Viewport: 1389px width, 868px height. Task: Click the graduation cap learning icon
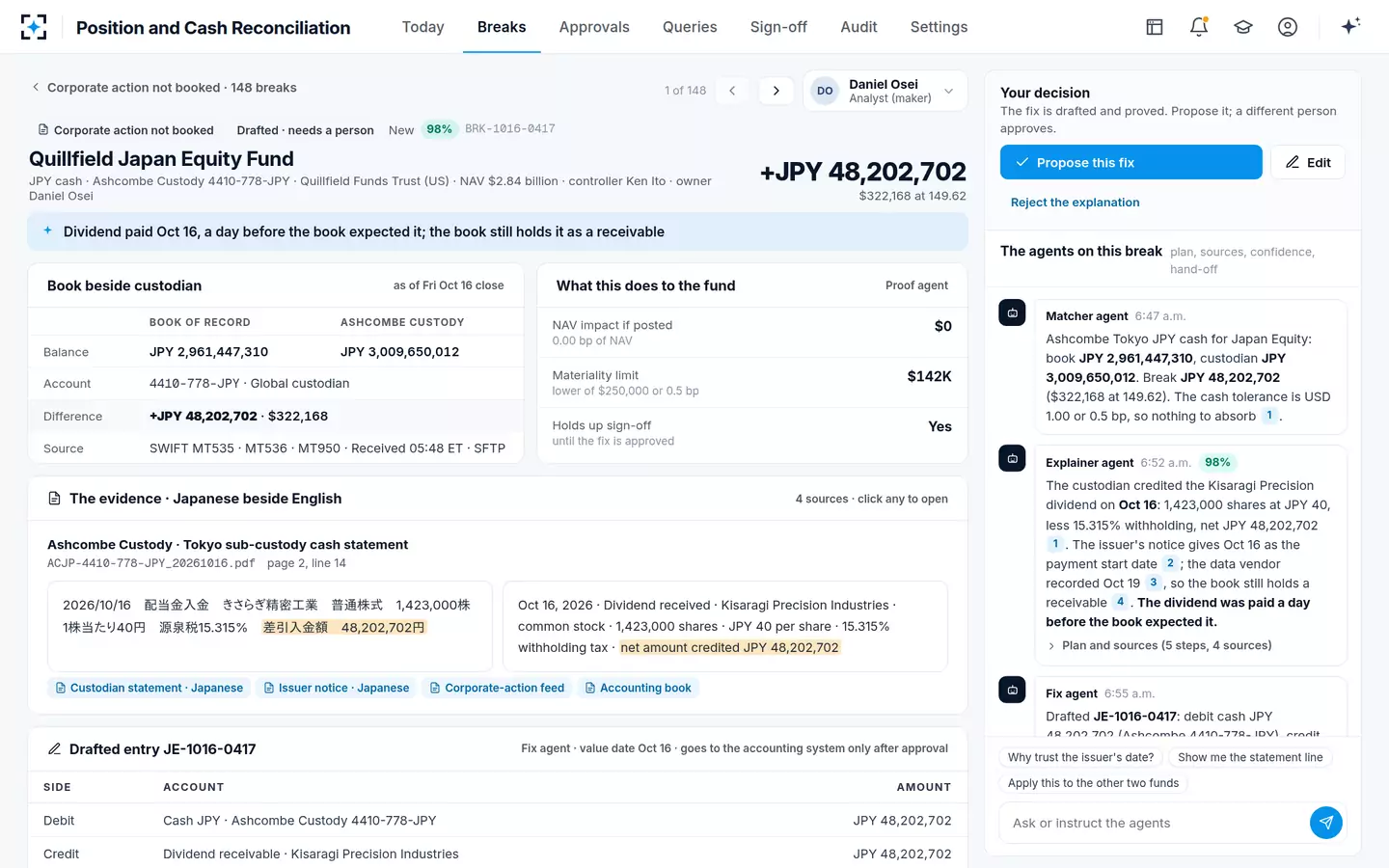click(x=1243, y=27)
